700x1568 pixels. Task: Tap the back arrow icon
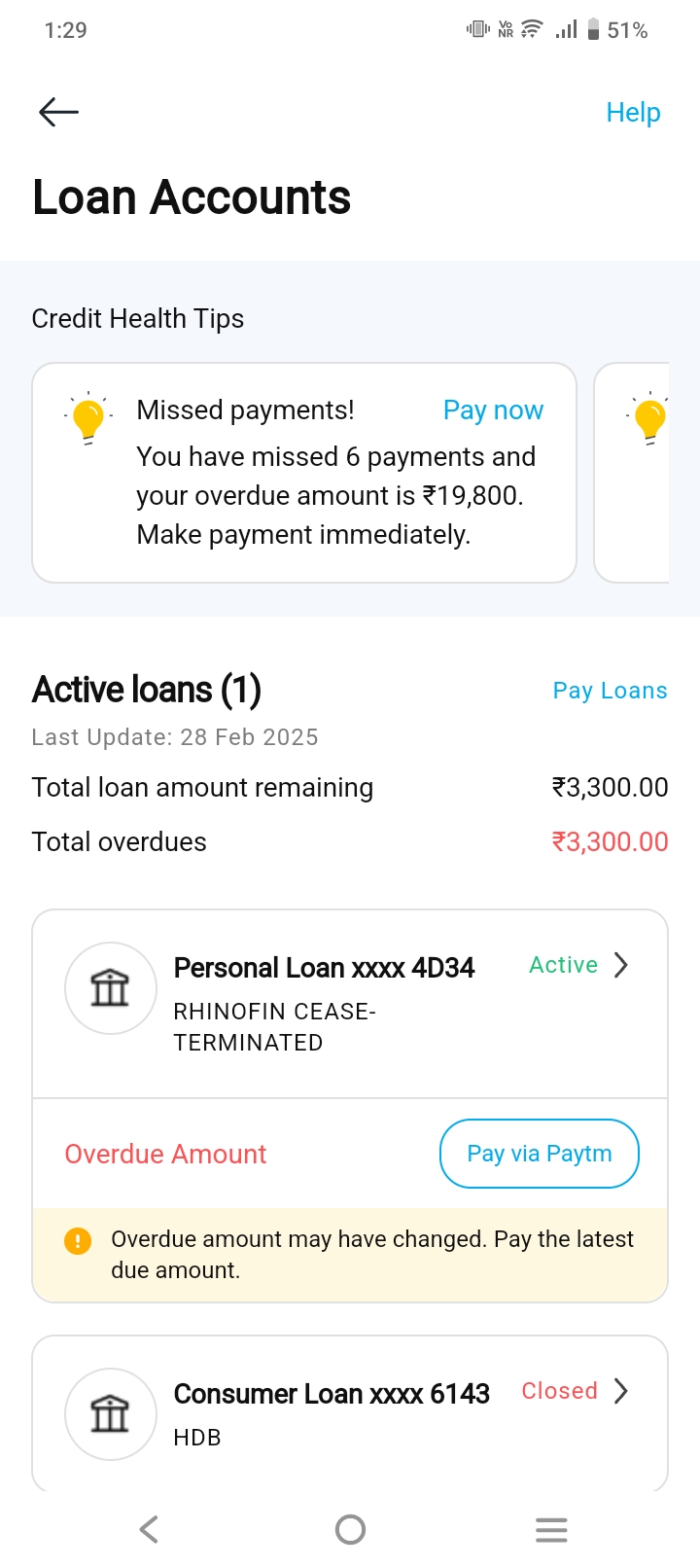pos(58,113)
